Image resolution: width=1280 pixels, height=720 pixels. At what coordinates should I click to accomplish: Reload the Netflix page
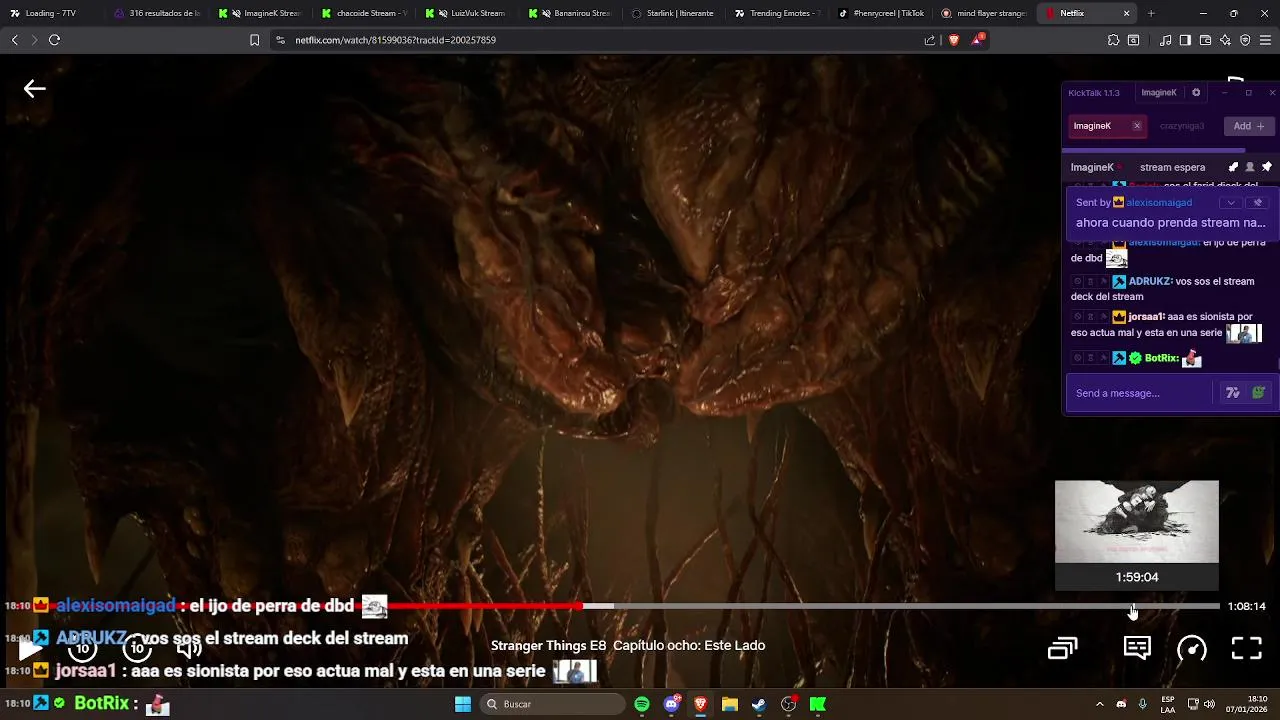[54, 40]
